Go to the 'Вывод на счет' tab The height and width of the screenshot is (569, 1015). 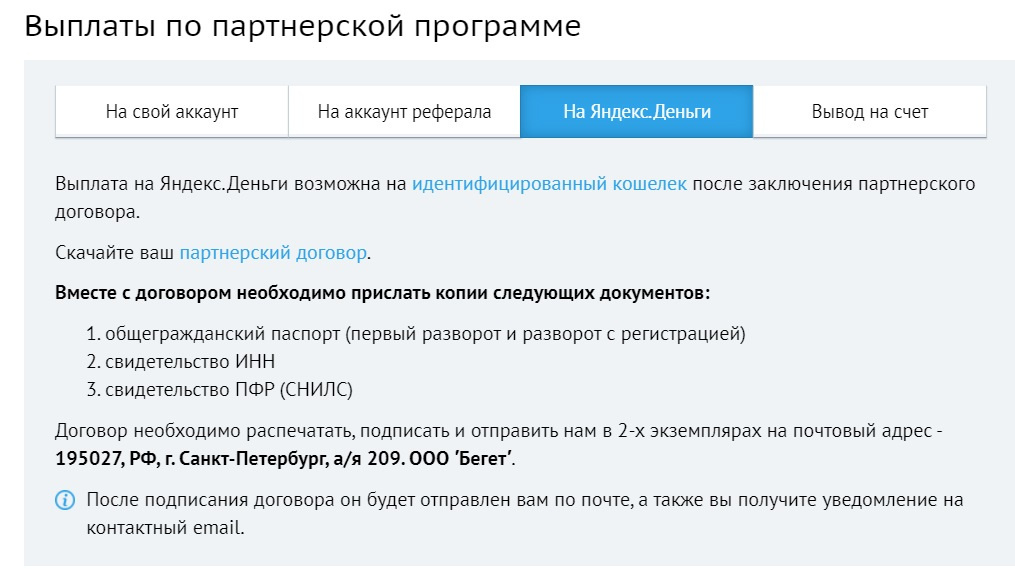tap(869, 112)
